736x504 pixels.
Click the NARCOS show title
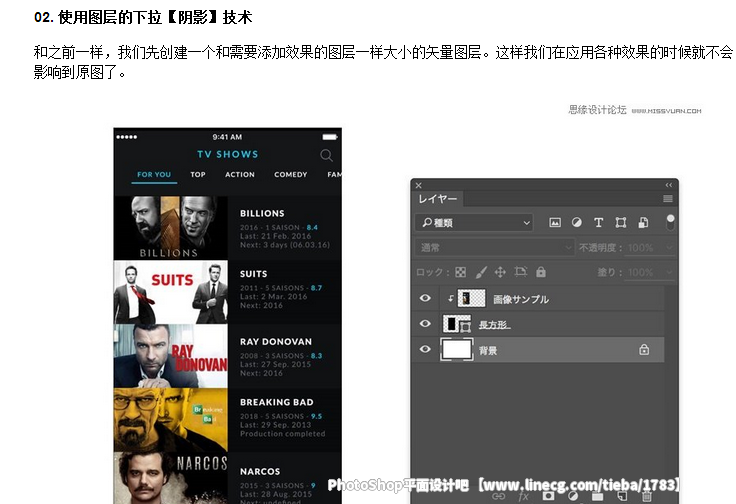click(260, 472)
